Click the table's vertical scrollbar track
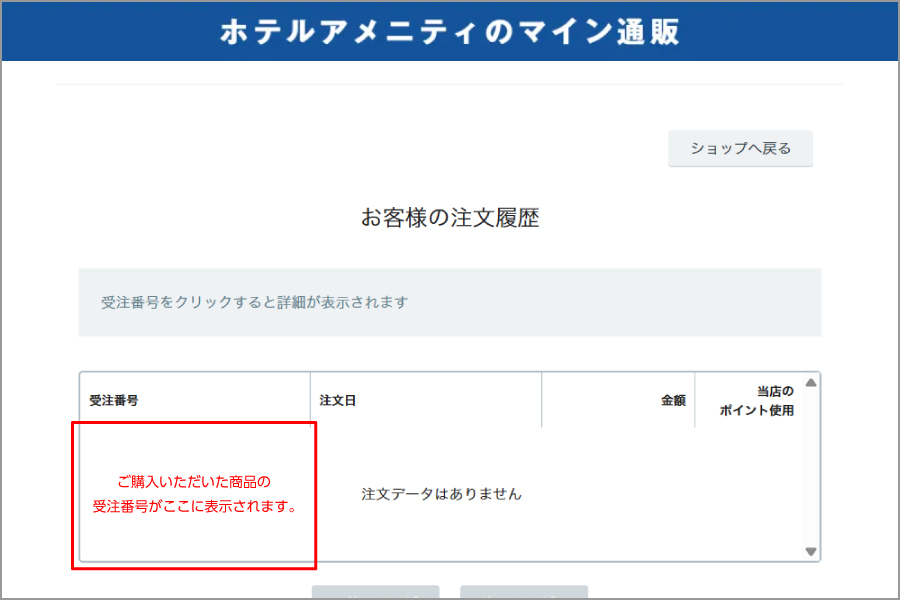The image size is (900, 600). 811,465
